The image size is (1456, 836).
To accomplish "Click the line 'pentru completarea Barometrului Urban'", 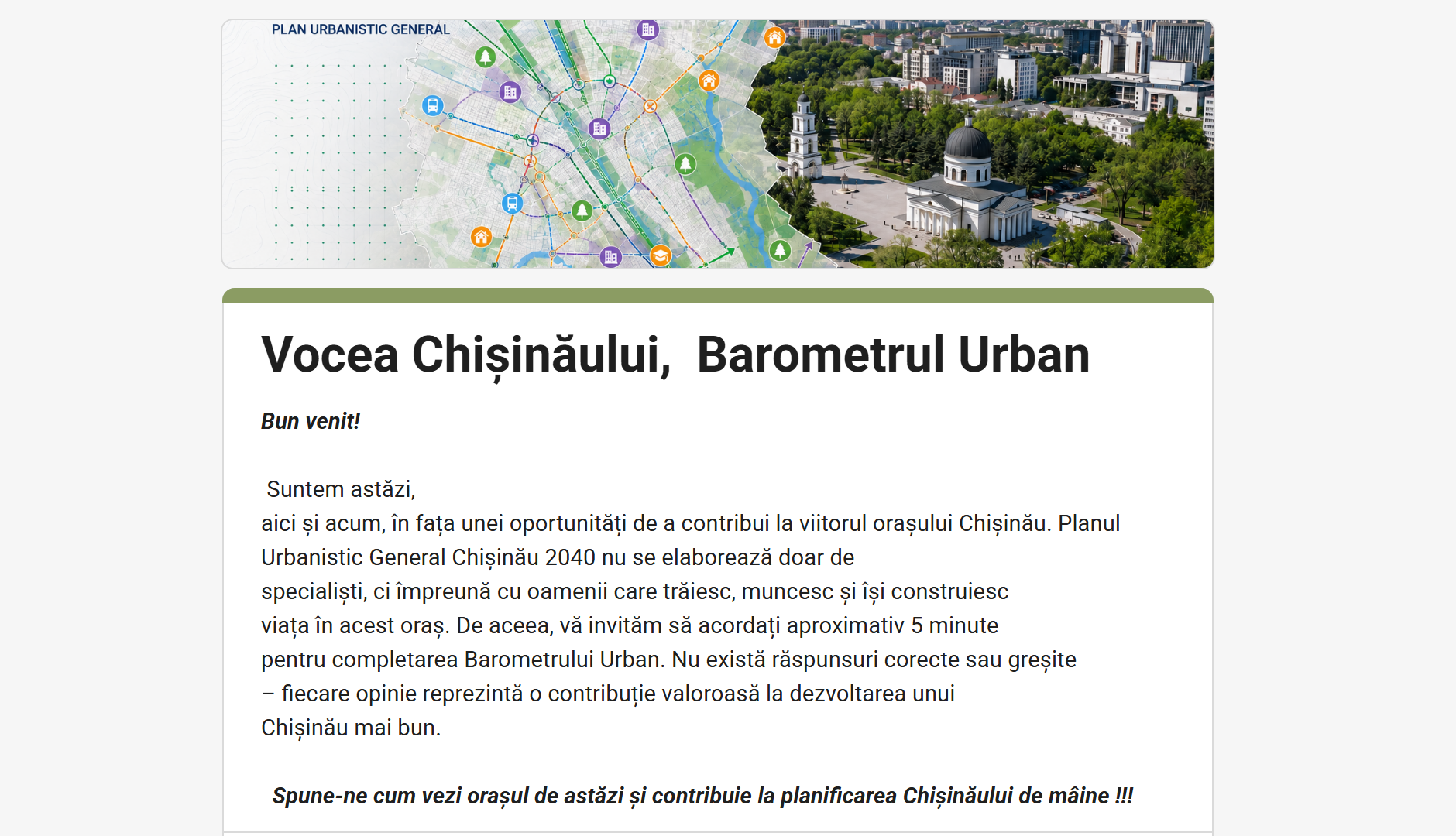I will point(668,660).
